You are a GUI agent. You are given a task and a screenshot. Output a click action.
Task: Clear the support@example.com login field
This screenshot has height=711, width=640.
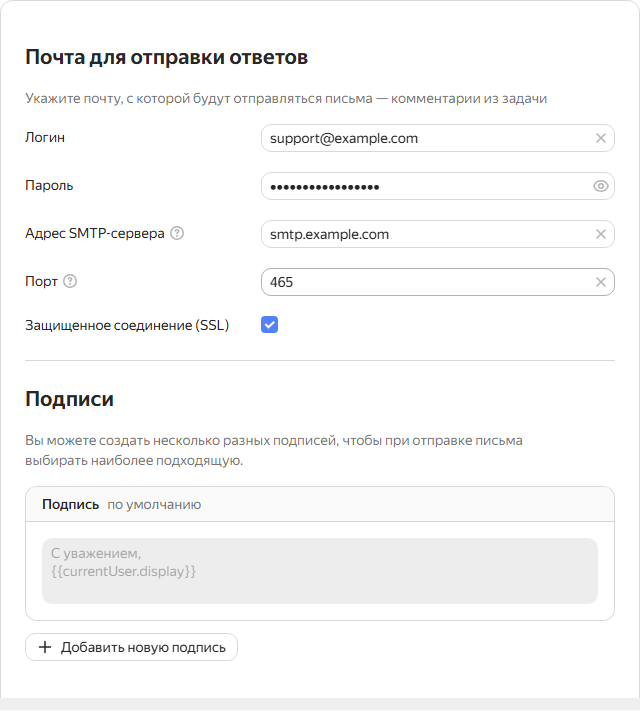point(601,138)
